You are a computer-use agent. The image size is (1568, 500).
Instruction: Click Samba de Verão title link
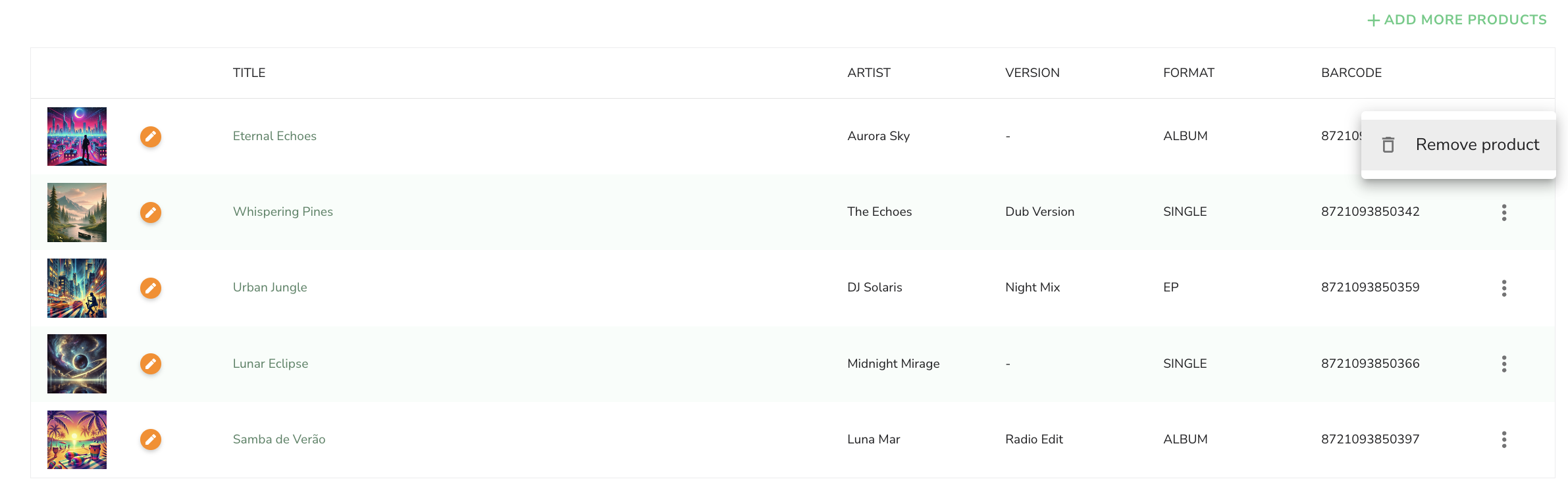279,439
